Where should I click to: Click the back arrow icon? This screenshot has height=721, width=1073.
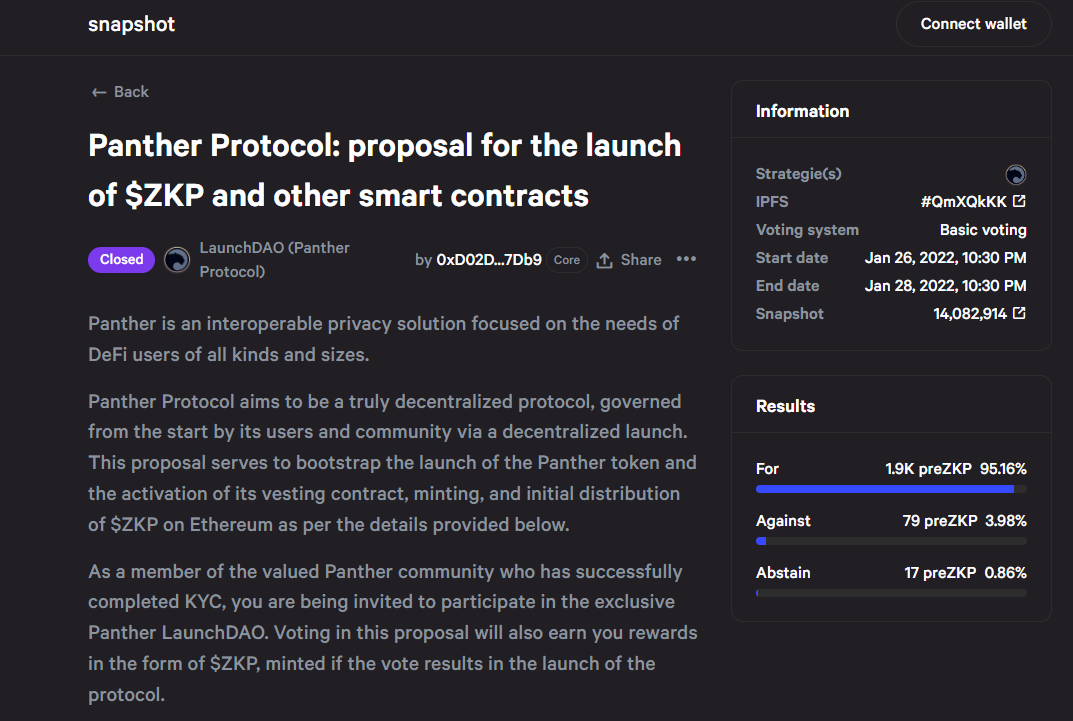tap(99, 92)
